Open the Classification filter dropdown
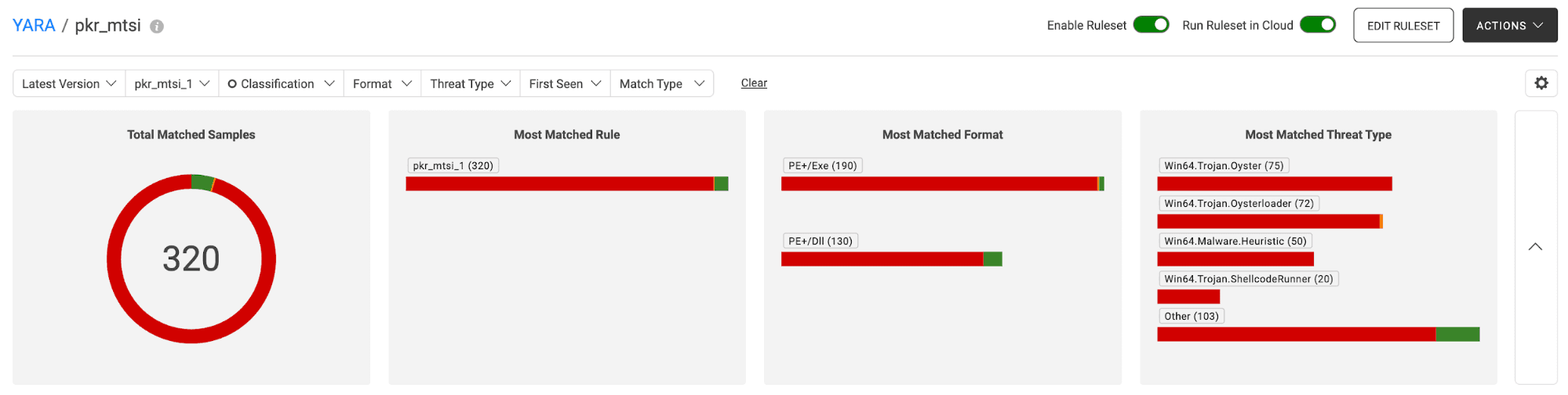The height and width of the screenshot is (395, 1568). coord(281,84)
